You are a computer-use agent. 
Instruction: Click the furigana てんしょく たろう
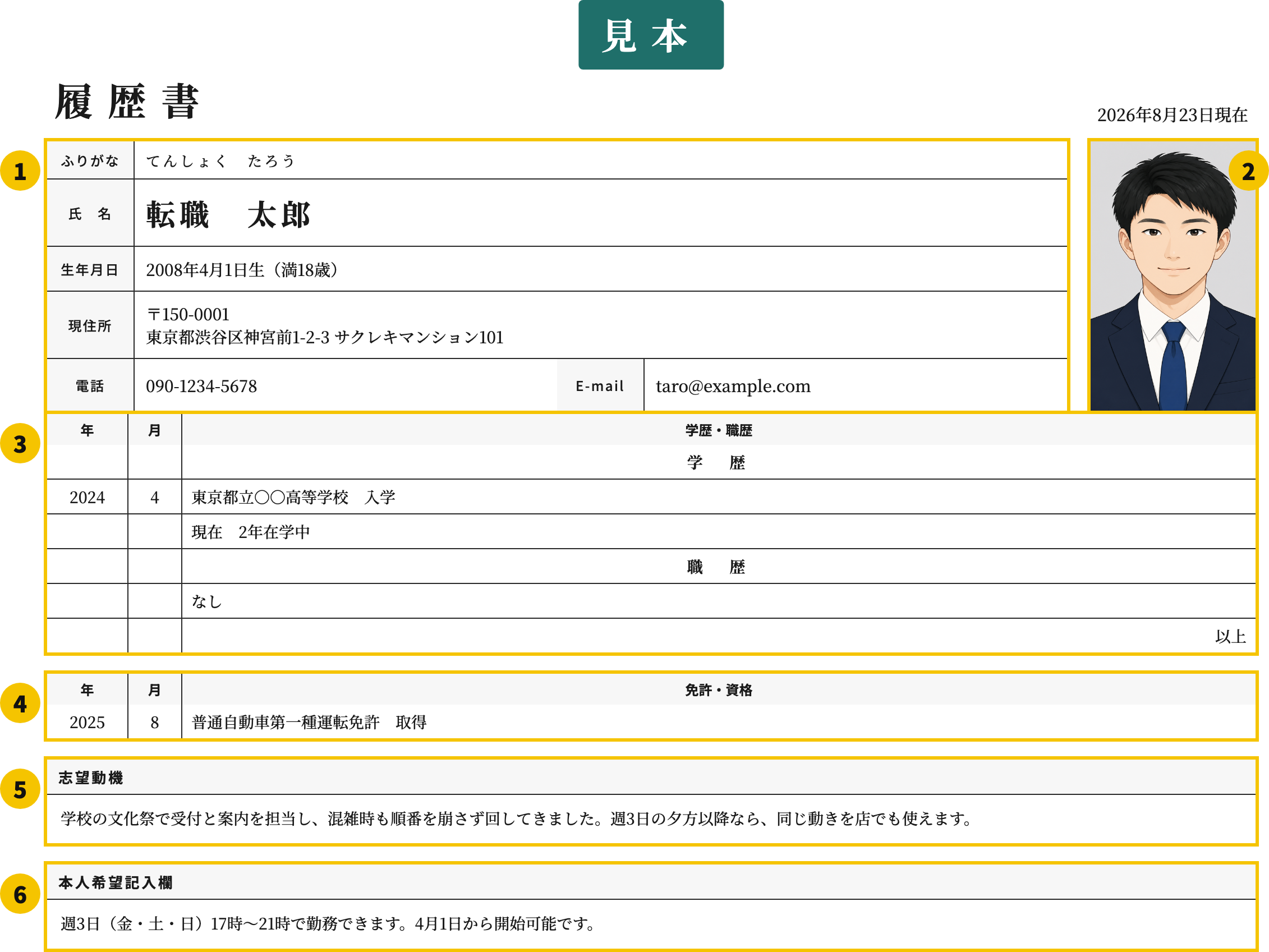click(x=221, y=161)
